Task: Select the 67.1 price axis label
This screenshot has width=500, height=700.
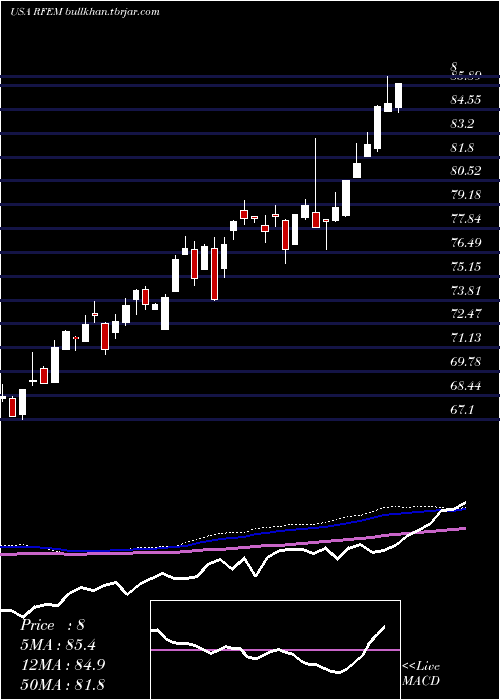Action: pyautogui.click(x=462, y=410)
